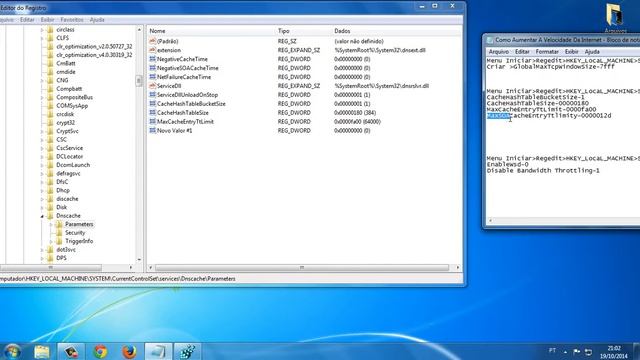Image resolution: width=640 pixels, height=360 pixels.
Task: Collapse the Dnscache tree node
Action: (42, 216)
